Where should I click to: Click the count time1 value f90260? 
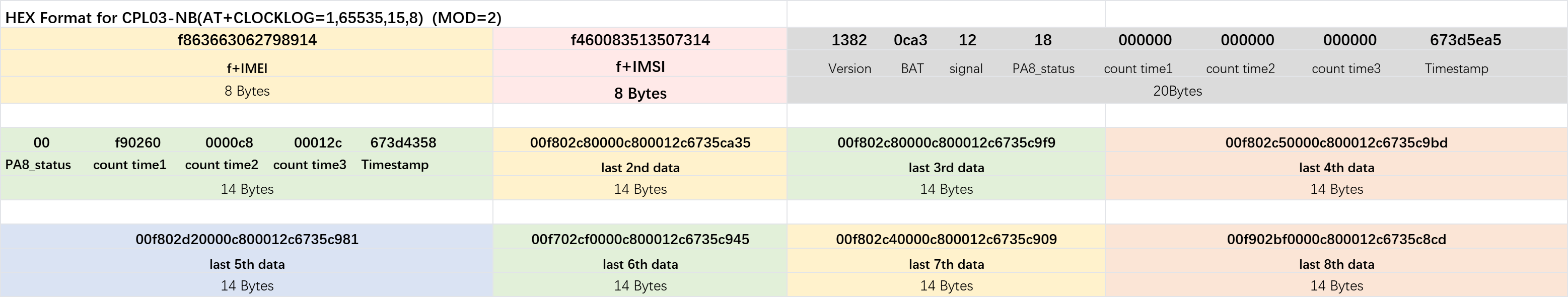137,142
